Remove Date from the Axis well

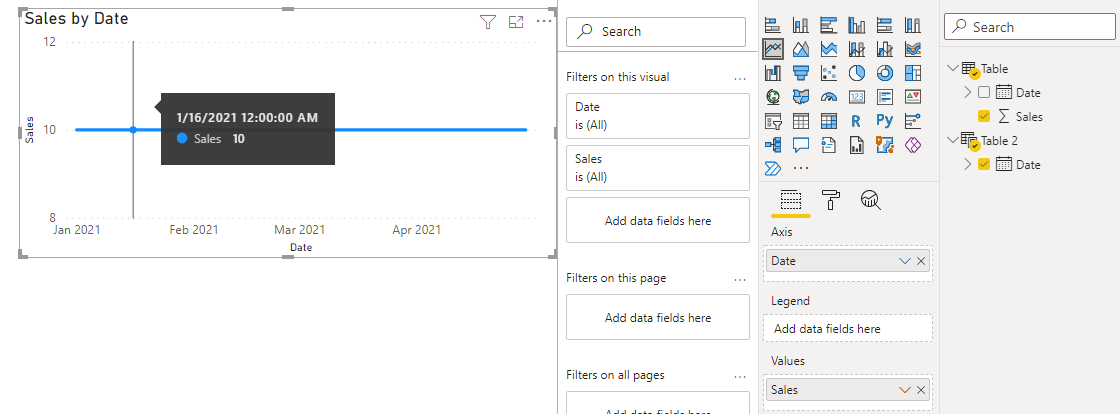click(x=921, y=261)
